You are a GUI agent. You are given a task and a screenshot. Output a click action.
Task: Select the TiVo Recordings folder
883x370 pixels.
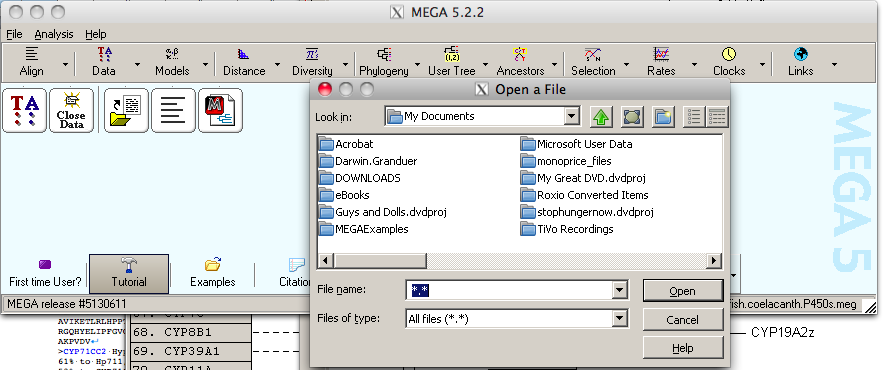pos(567,229)
